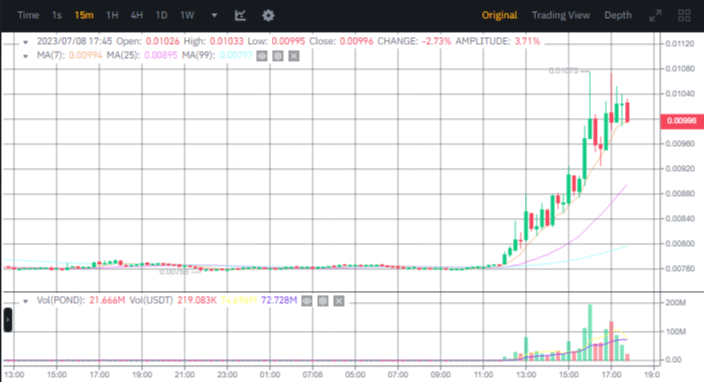This screenshot has width=704, height=382.
Task: Click the 100M volume axis label
Action: [x=676, y=332]
